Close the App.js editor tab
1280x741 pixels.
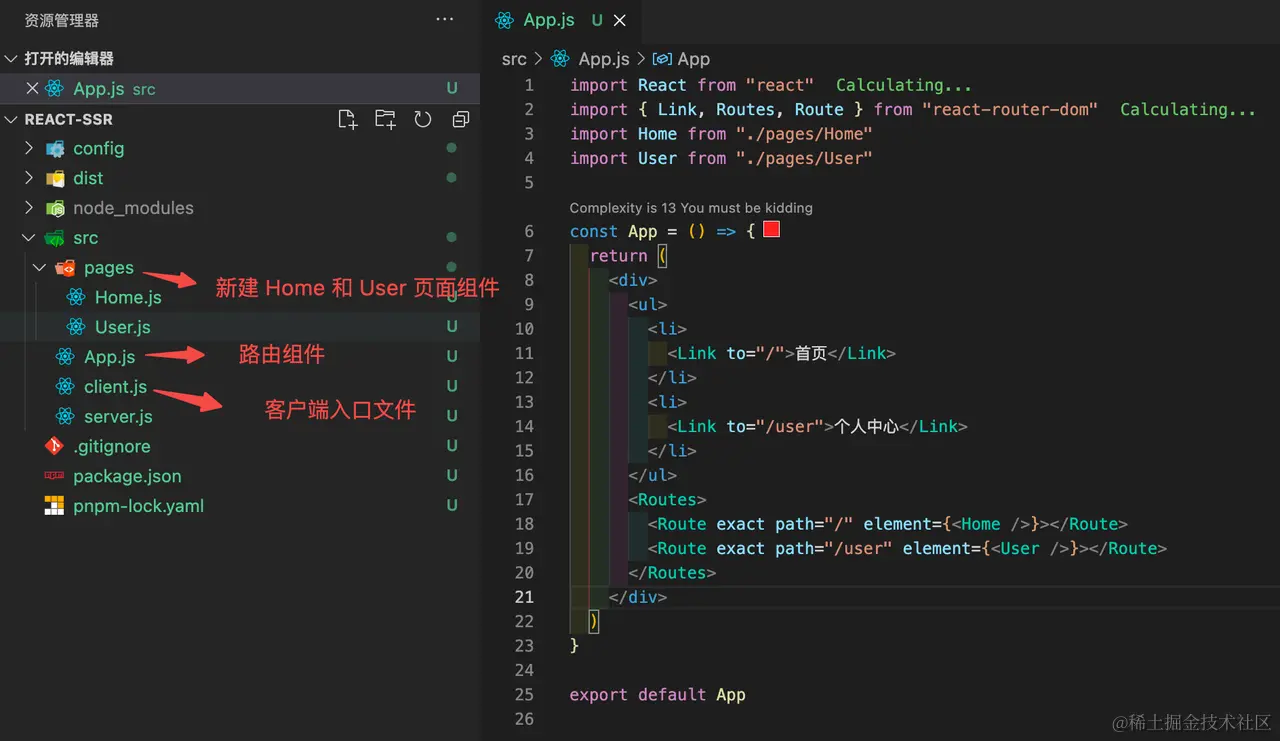[620, 20]
